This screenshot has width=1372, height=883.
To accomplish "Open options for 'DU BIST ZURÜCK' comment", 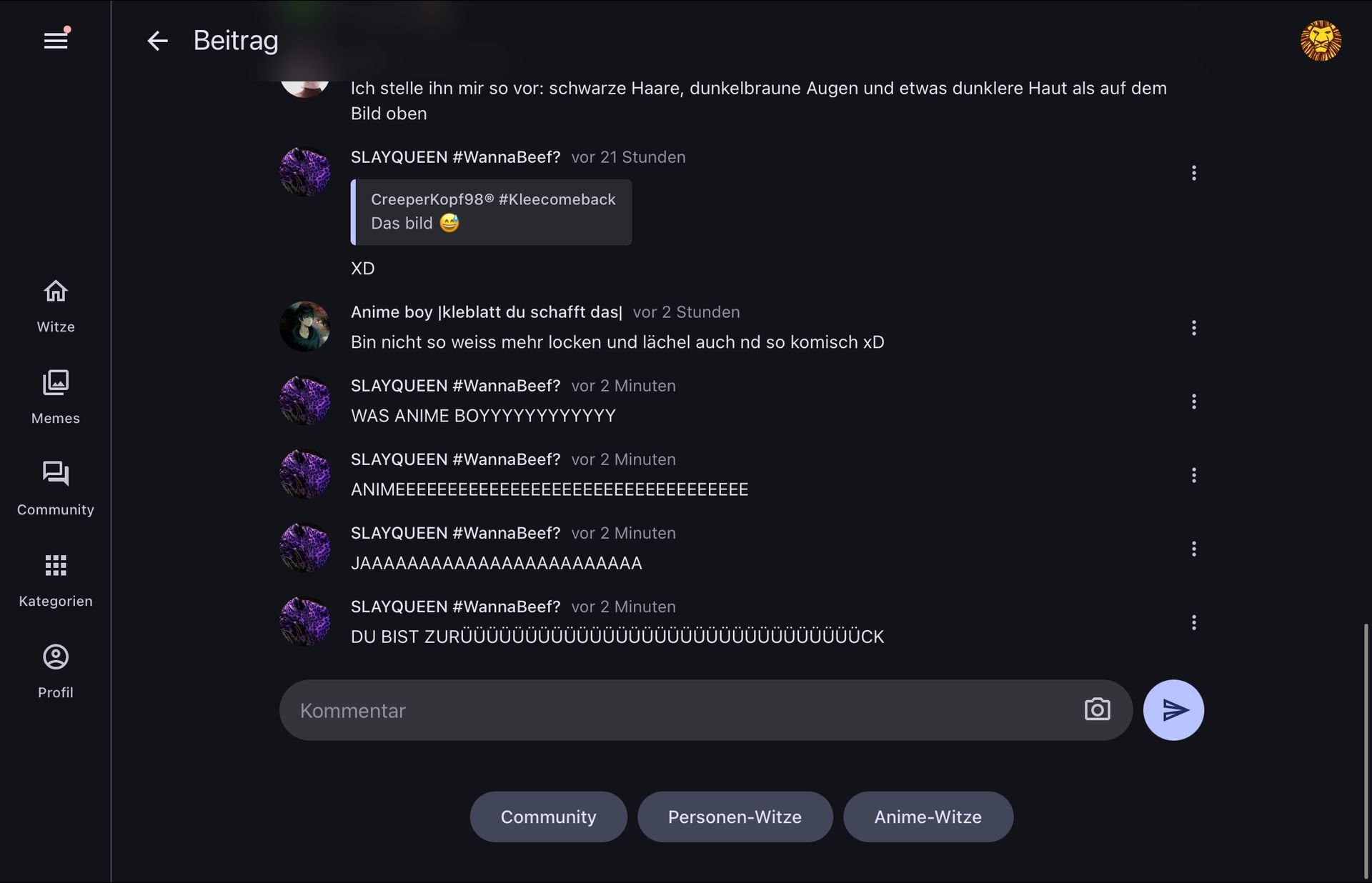I will pos(1193,622).
